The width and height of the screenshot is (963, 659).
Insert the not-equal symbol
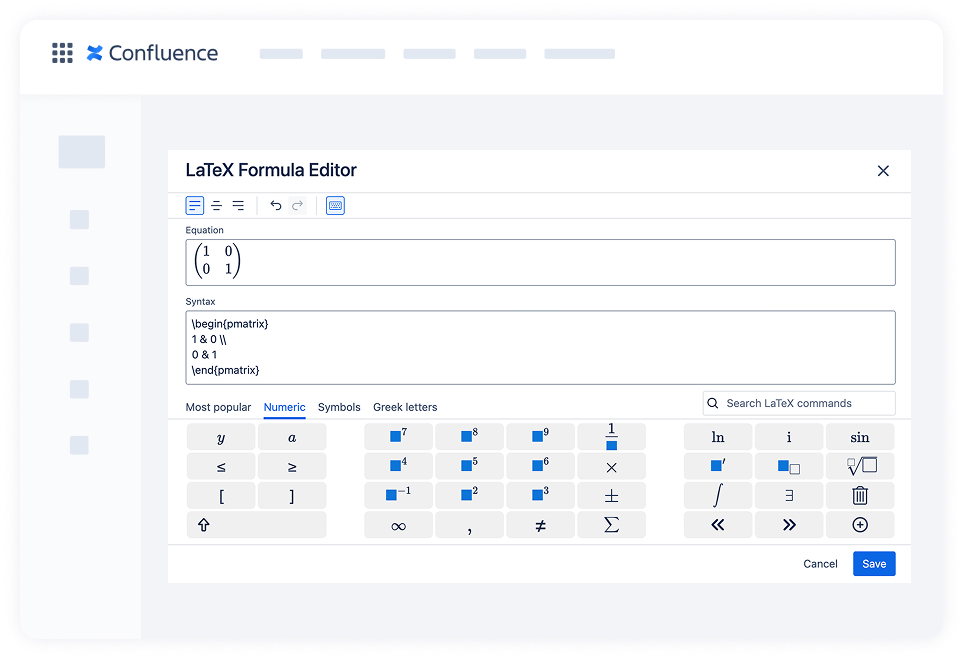[x=540, y=524]
